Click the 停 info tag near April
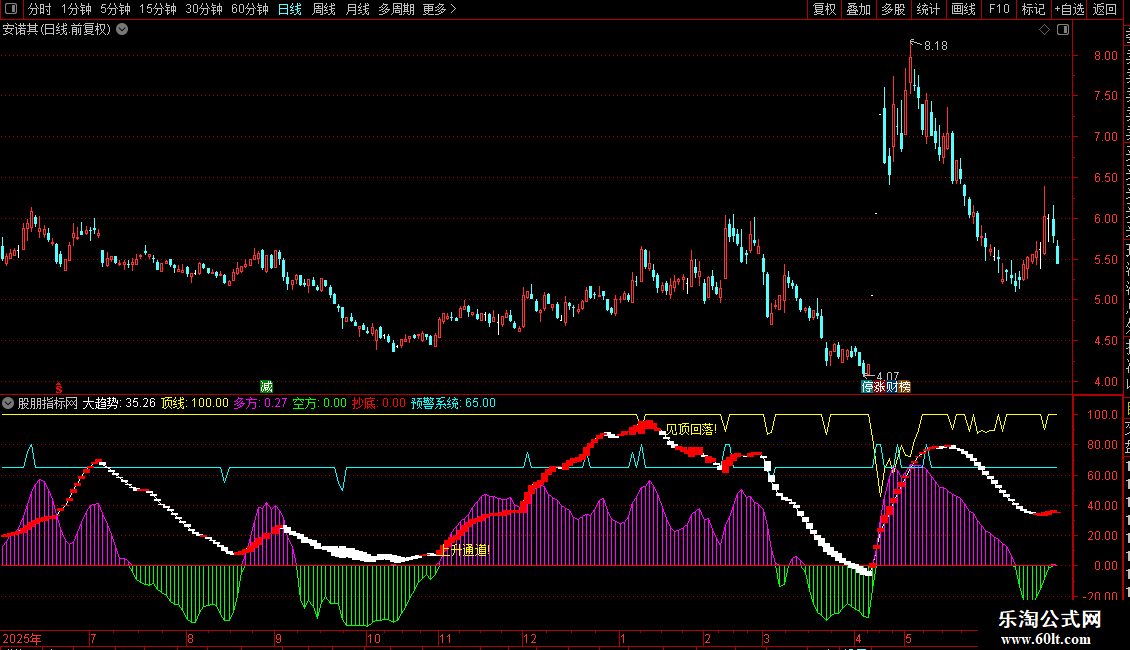The height and width of the screenshot is (650, 1130). click(867, 387)
